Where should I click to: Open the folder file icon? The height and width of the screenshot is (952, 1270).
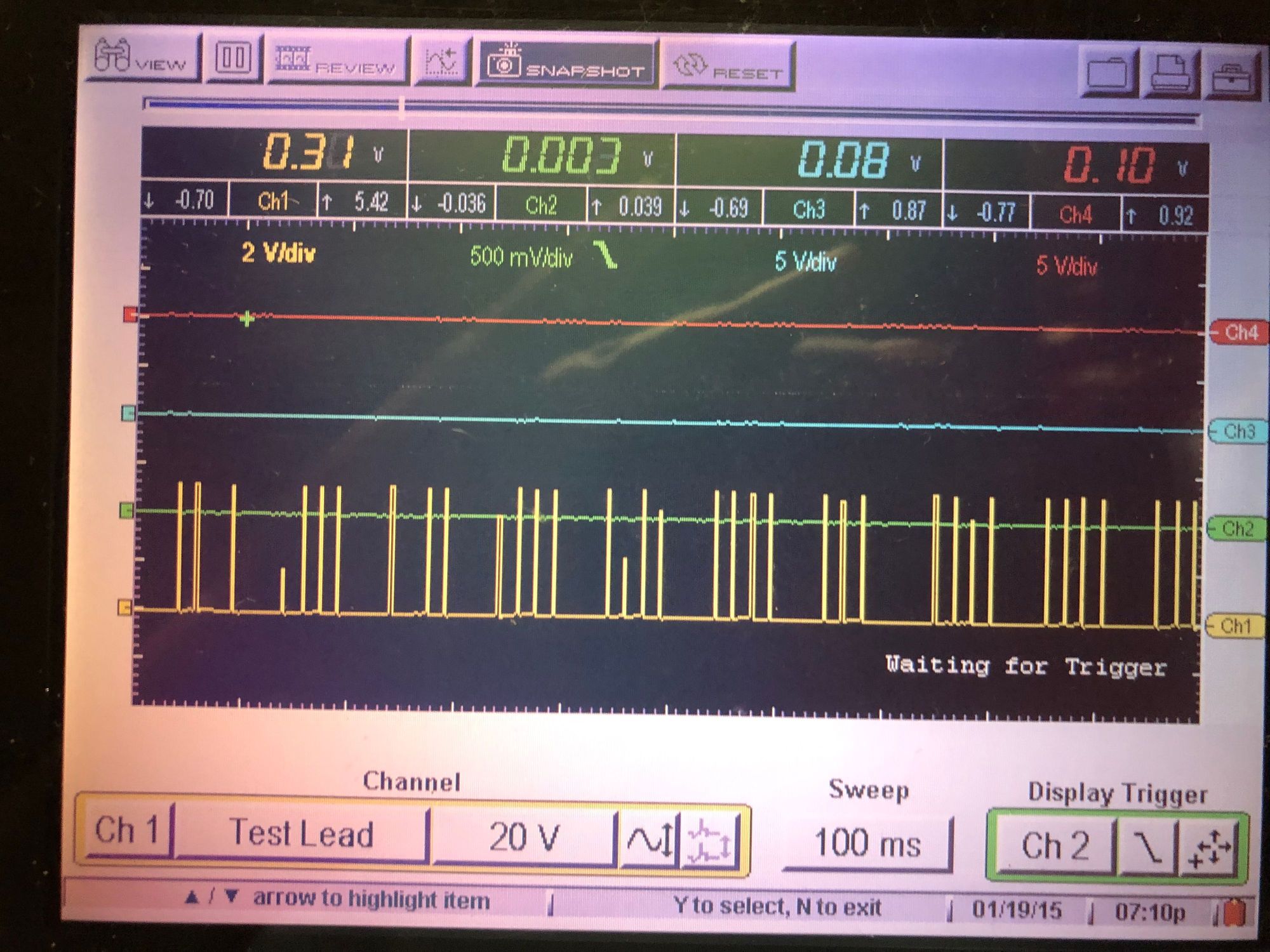pyautogui.click(x=1107, y=74)
